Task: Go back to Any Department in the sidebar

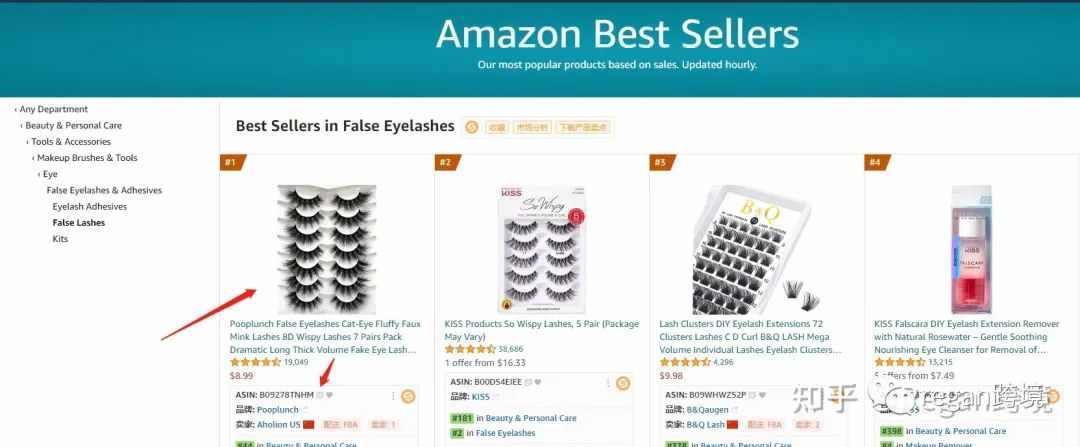Action: [x=54, y=109]
